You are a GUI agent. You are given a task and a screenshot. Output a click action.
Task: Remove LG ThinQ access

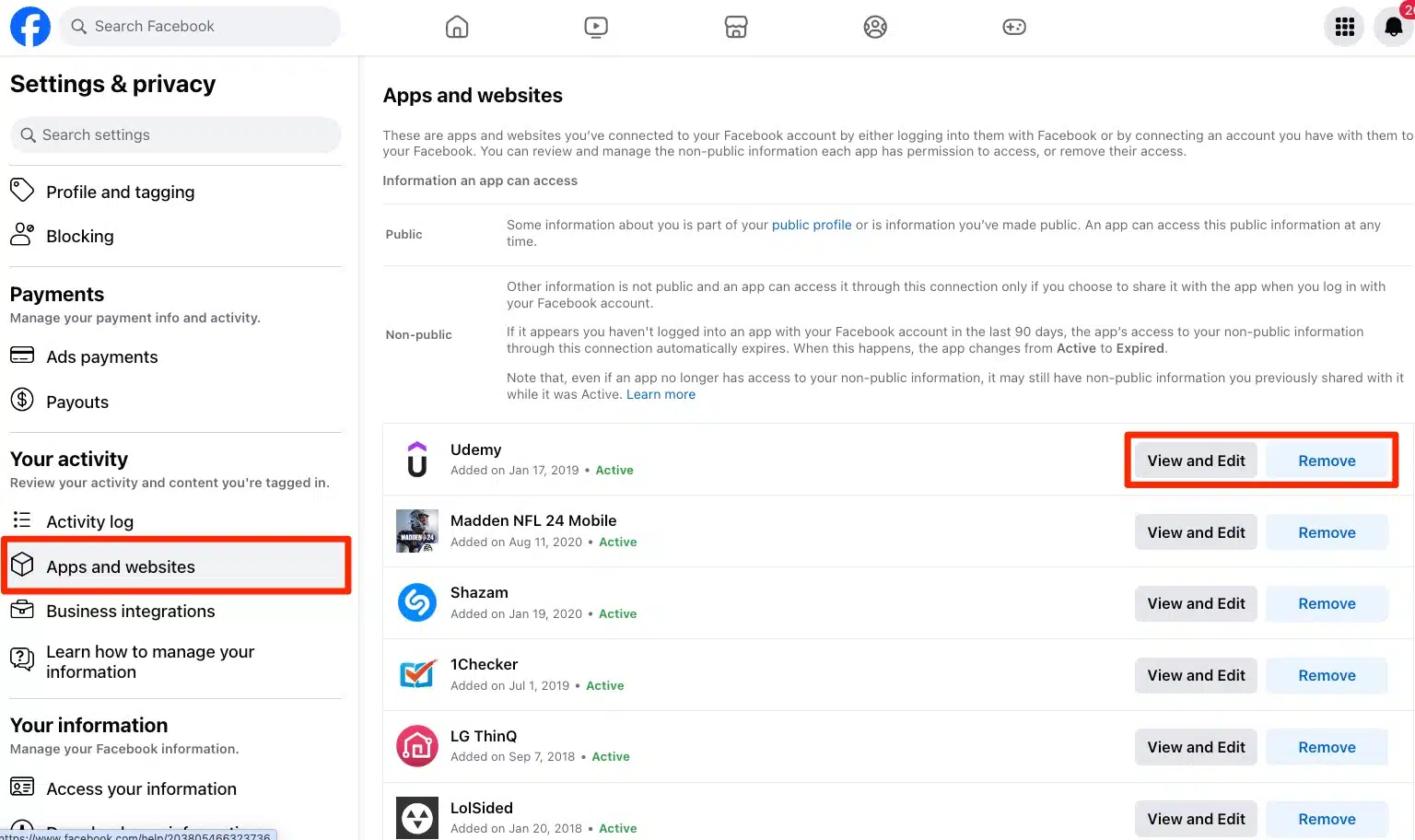click(1327, 747)
